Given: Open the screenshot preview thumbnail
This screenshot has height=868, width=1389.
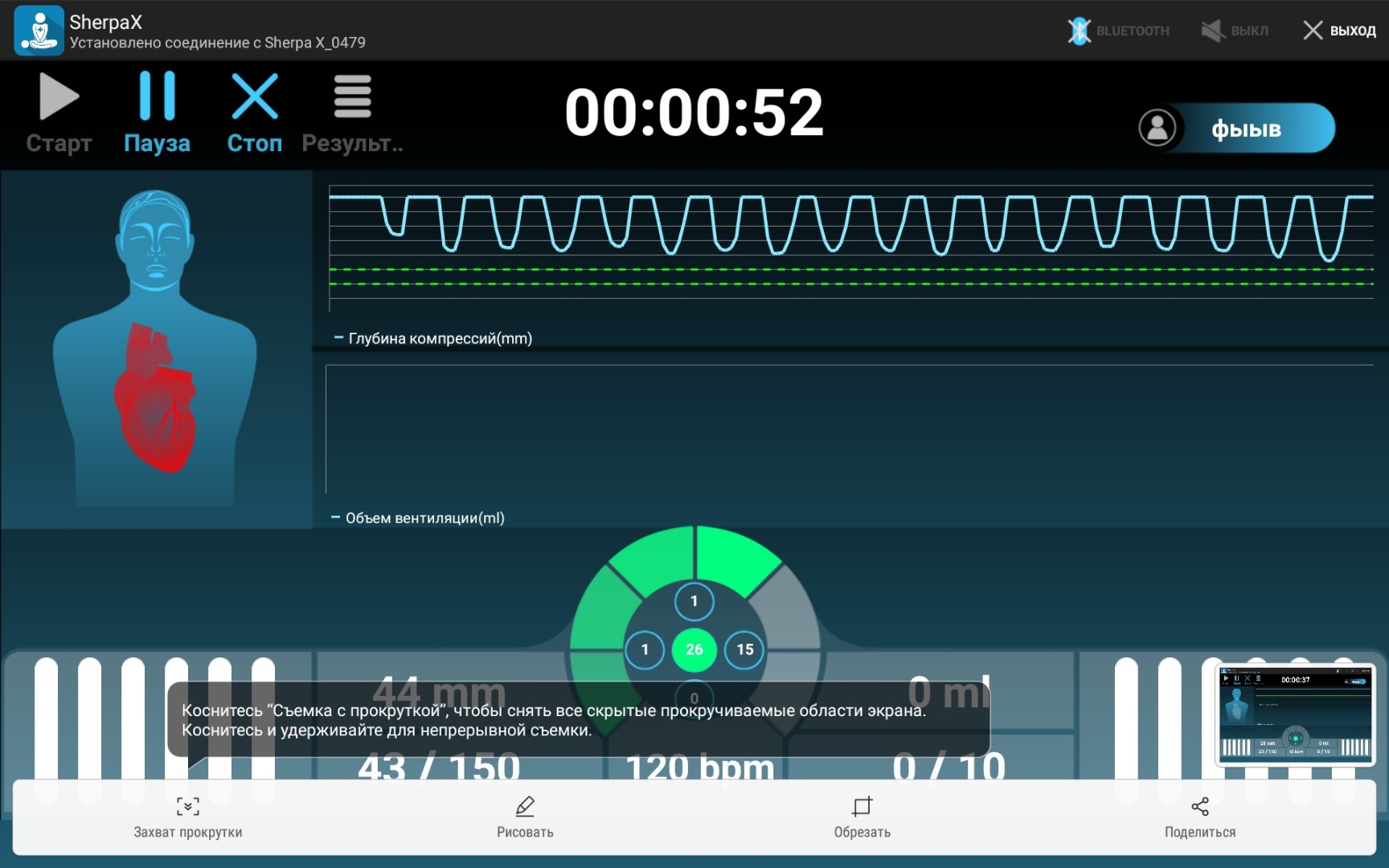Looking at the screenshot, I should (1295, 714).
